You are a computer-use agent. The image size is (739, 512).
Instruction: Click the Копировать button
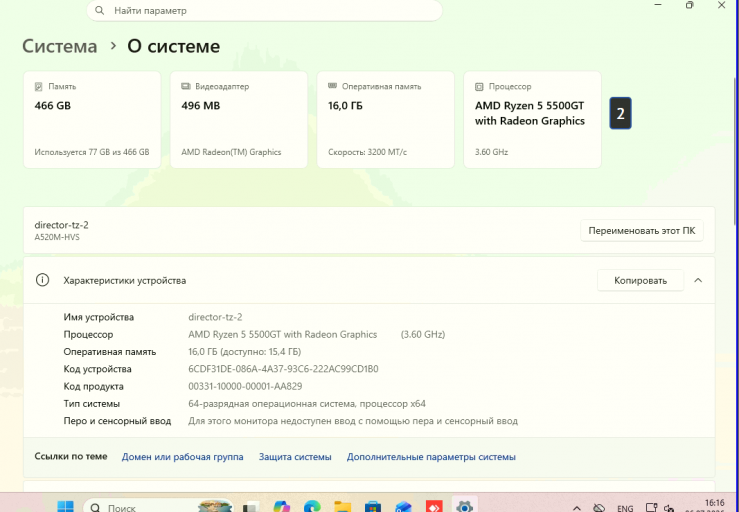pyautogui.click(x=640, y=281)
